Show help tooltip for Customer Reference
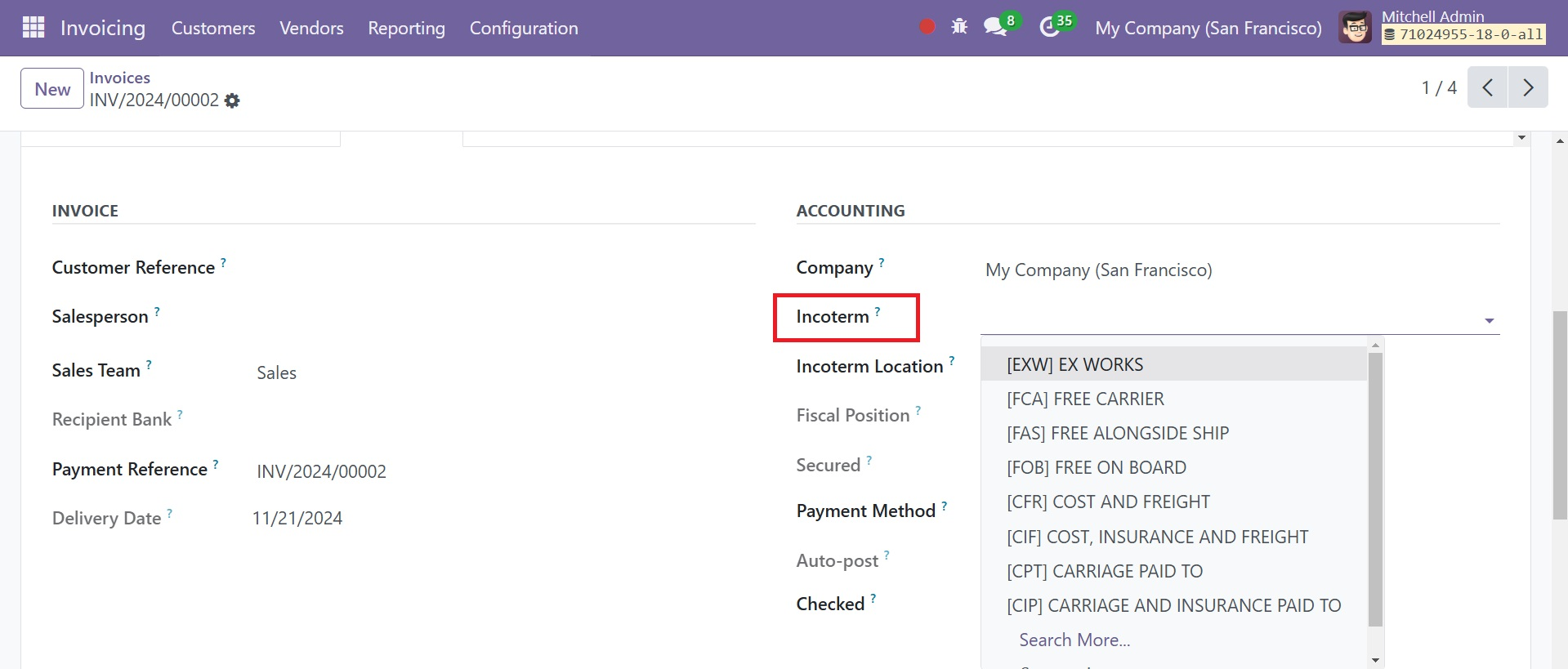 223,262
